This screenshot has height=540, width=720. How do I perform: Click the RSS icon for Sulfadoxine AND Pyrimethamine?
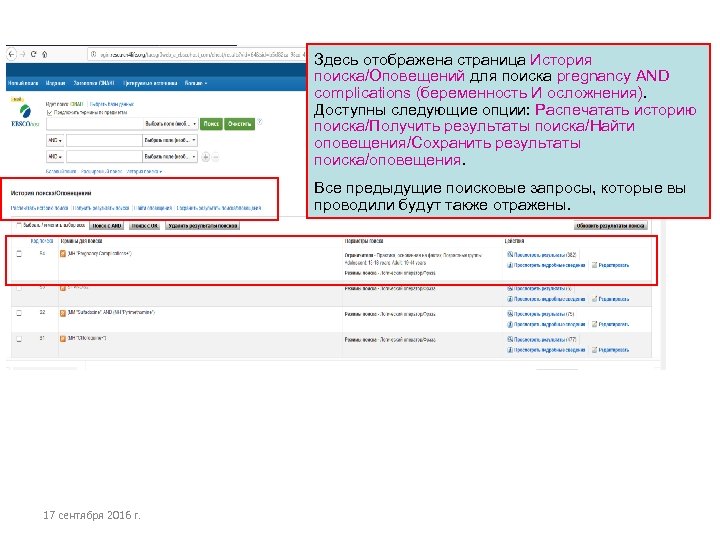[x=63, y=313]
